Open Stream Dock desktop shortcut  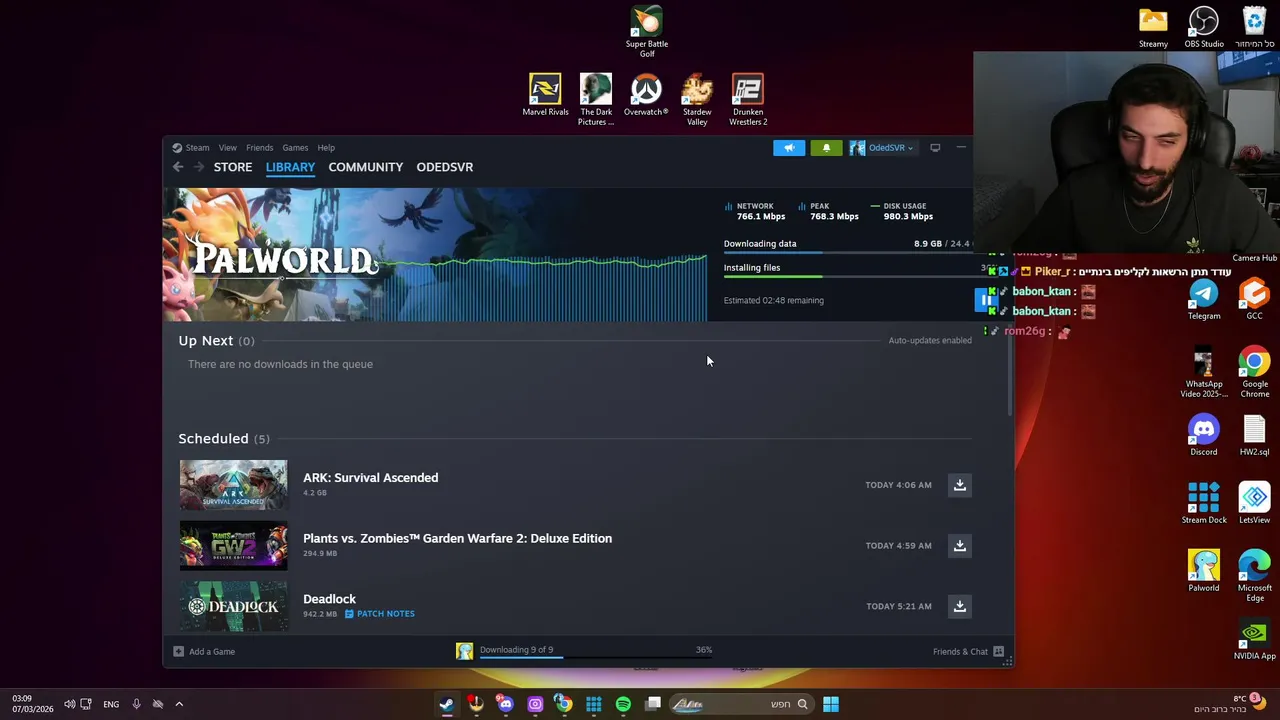(1204, 504)
